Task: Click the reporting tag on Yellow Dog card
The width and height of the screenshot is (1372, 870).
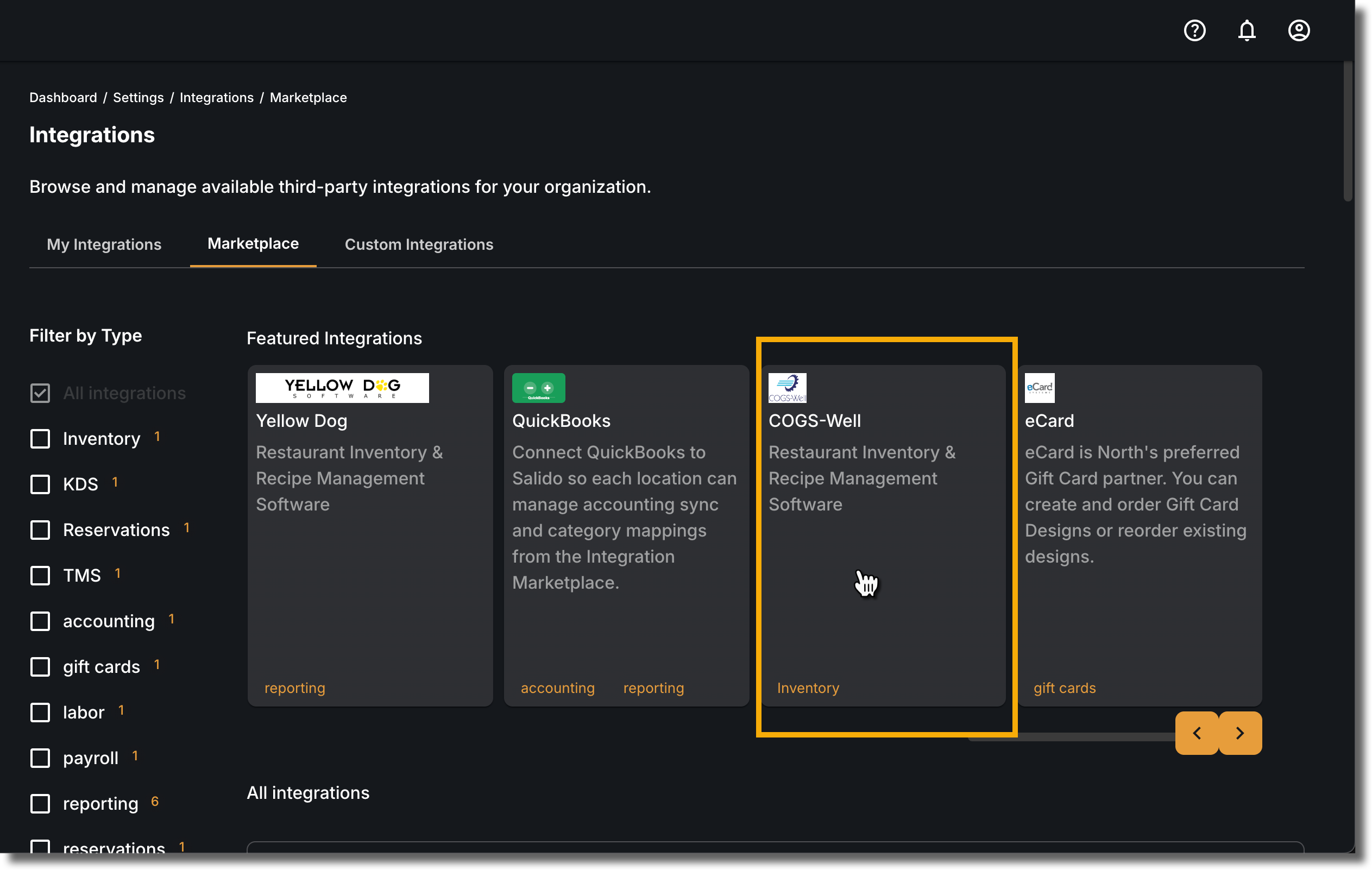Action: pyautogui.click(x=294, y=688)
